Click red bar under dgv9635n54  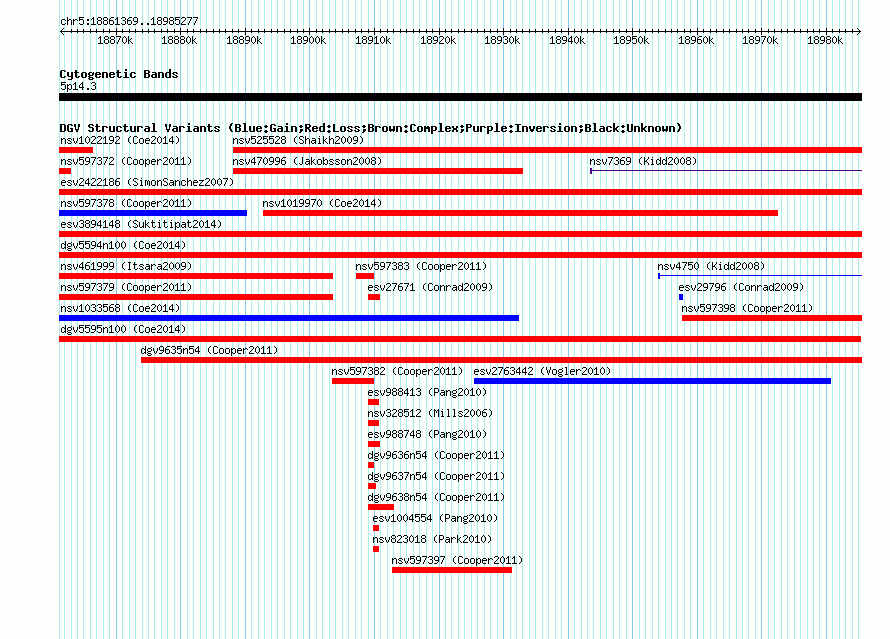[501, 360]
